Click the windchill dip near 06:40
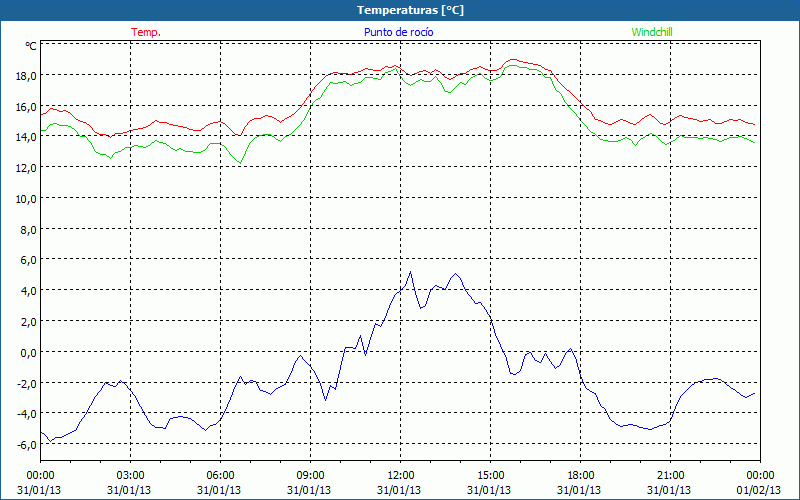This screenshot has width=800, height=500. [x=240, y=163]
